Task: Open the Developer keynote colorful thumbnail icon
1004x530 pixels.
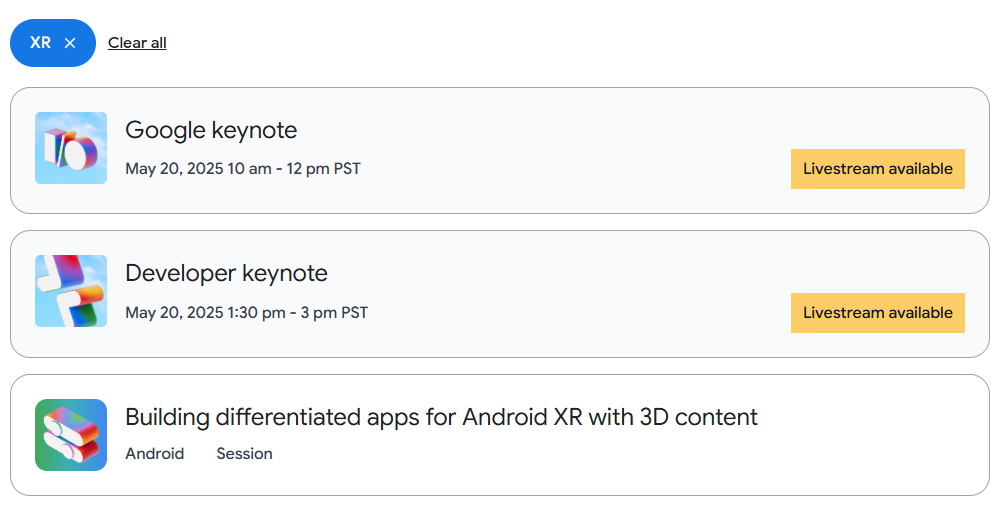Action: pyautogui.click(x=71, y=291)
